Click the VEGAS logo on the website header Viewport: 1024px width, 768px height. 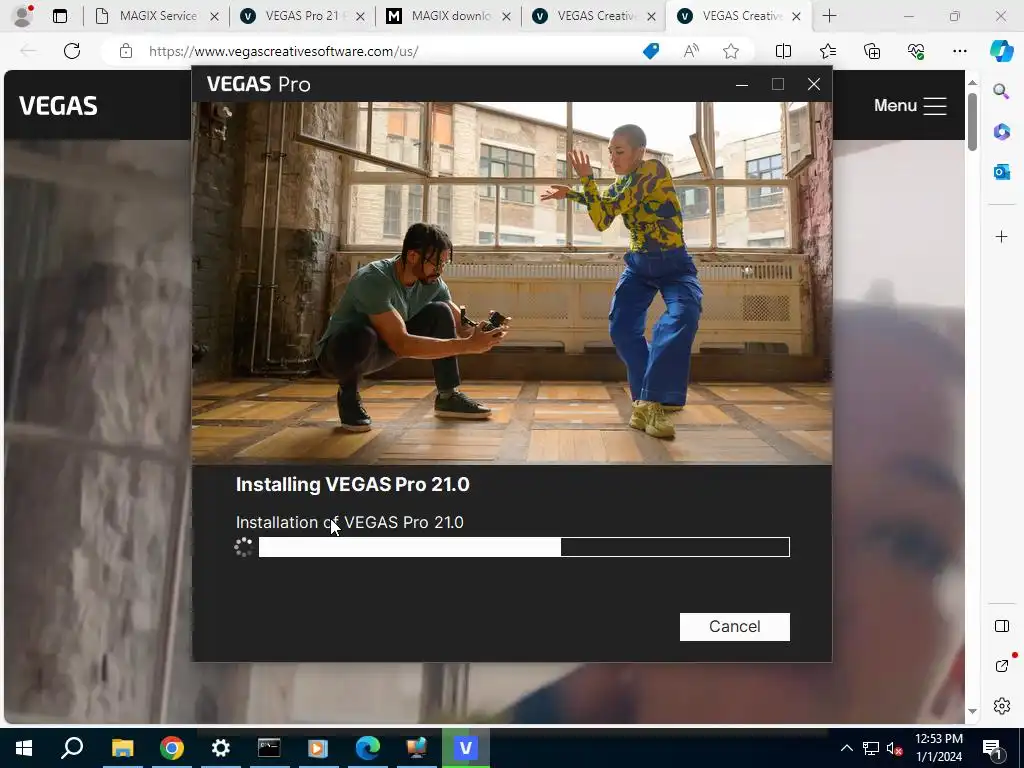point(58,106)
